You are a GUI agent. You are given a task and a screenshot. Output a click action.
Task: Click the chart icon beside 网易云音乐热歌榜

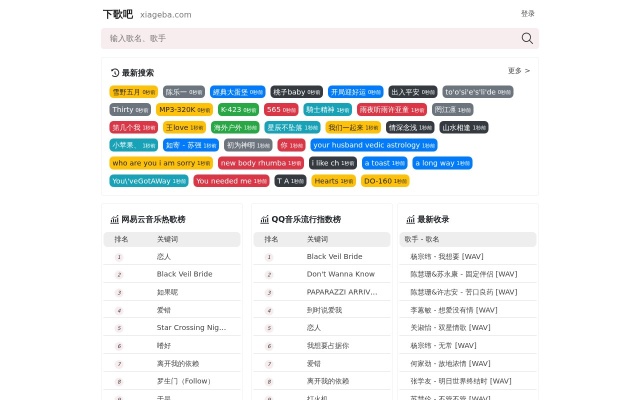point(115,219)
